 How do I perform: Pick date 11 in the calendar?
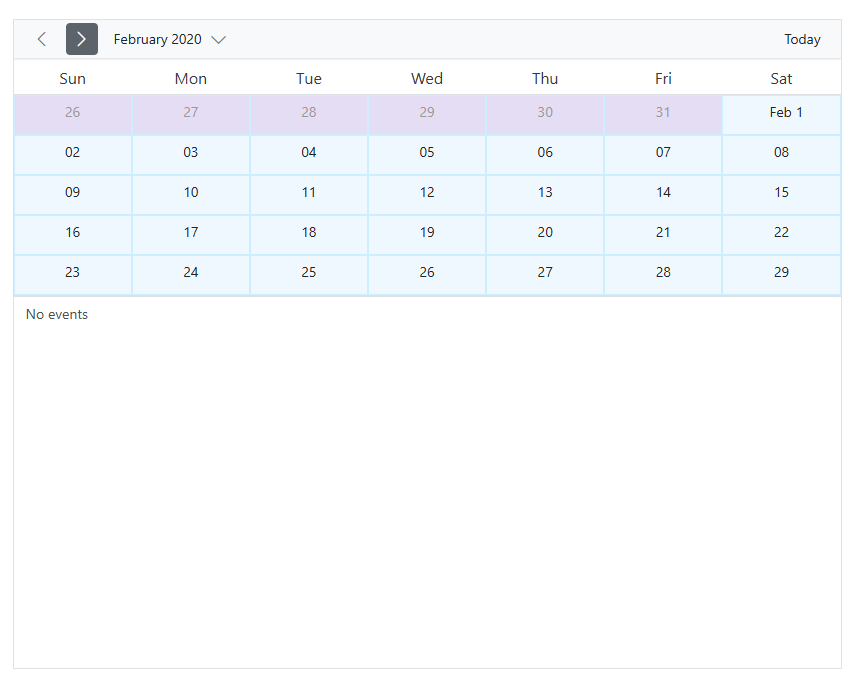[x=309, y=195]
